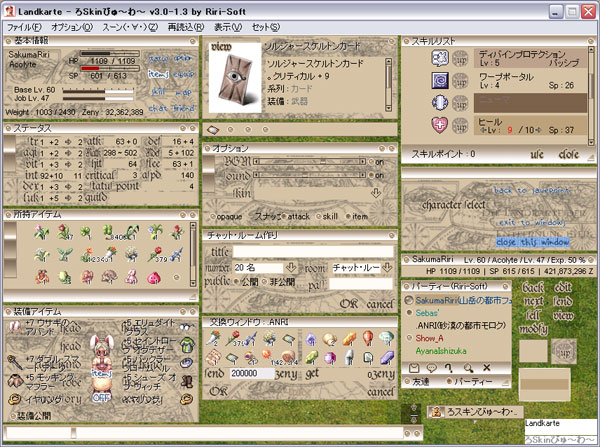Click the item stacked 379 in the inventory
Screen dimensions: 600x447
point(156,254)
